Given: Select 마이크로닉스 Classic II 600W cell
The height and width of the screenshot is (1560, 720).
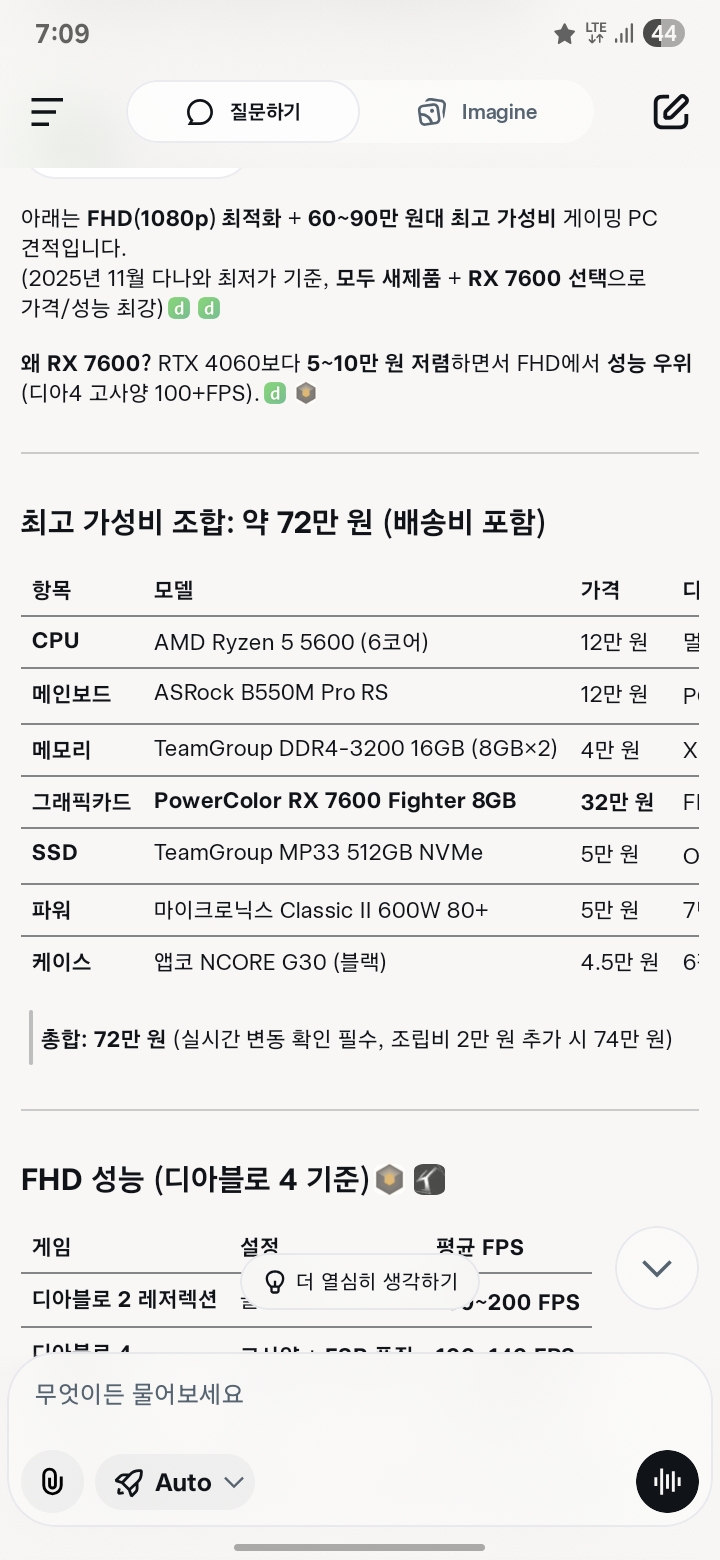Looking at the screenshot, I should 321,910.
